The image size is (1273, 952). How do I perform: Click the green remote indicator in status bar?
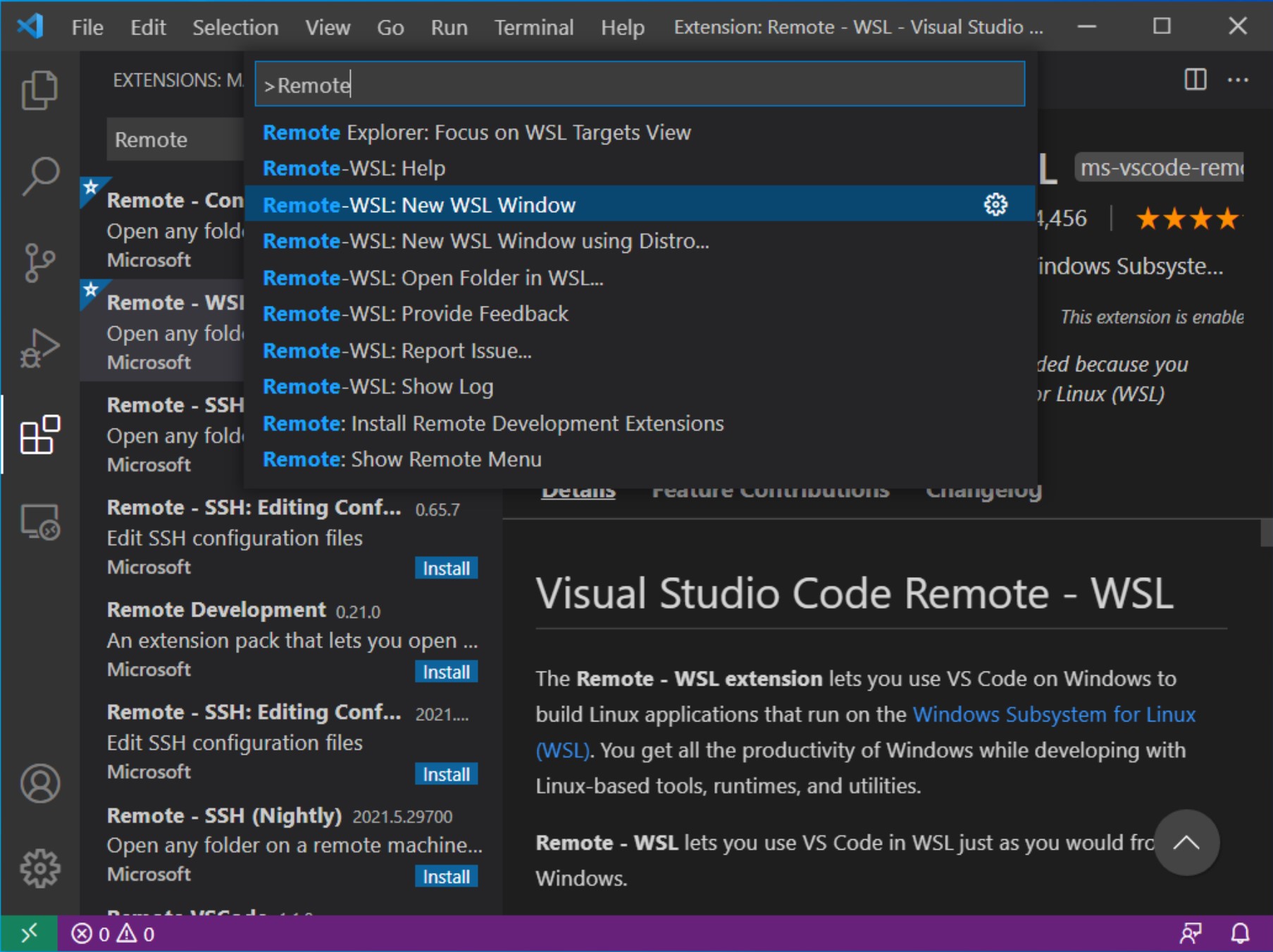point(29,934)
